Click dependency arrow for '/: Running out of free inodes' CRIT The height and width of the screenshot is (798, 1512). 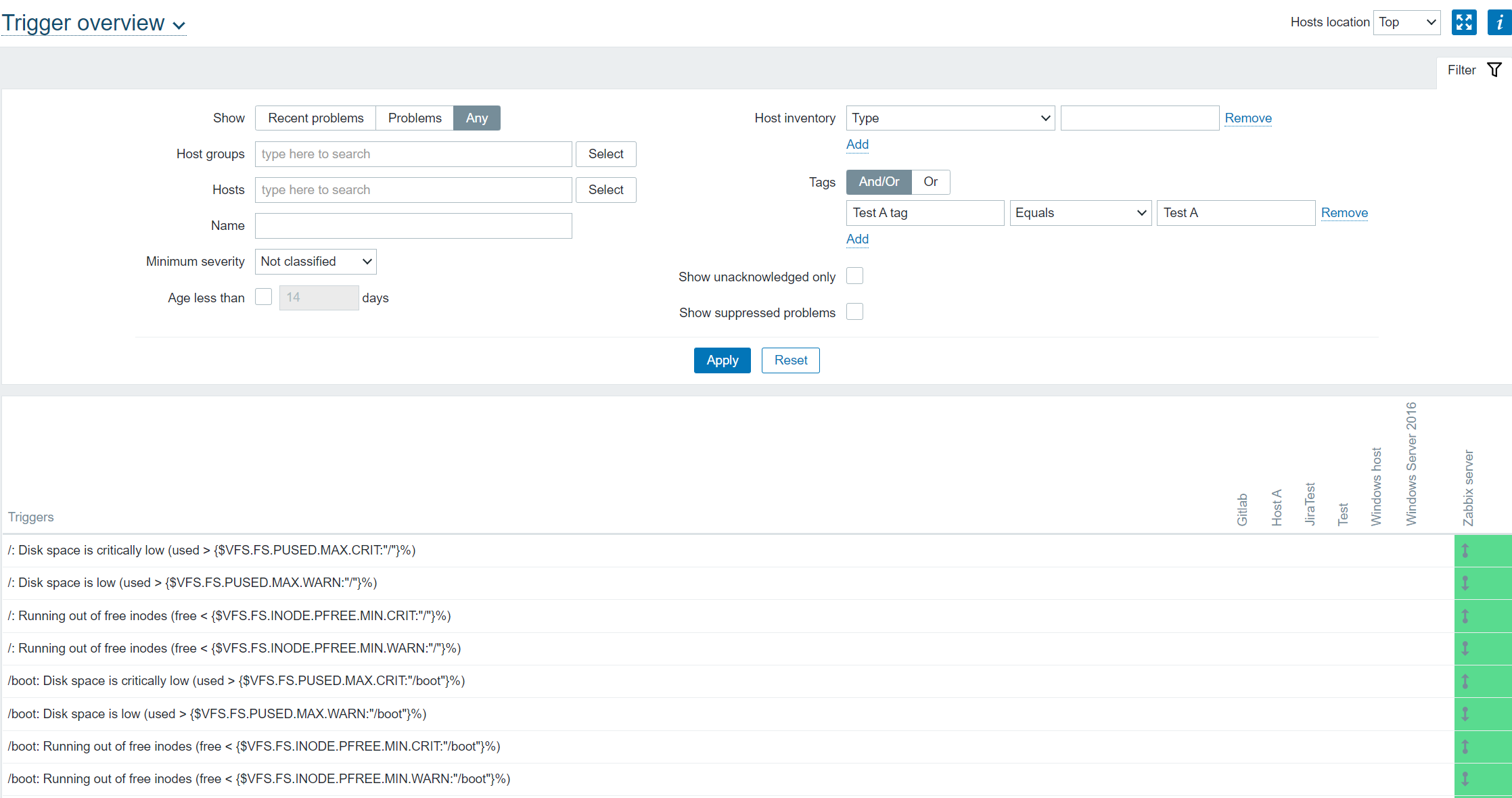(1465, 616)
